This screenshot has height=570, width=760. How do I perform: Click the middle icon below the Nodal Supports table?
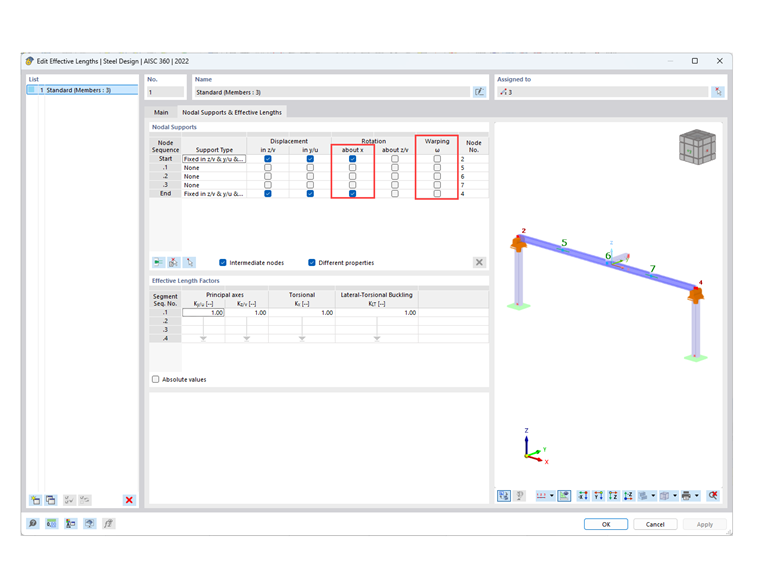[174, 262]
